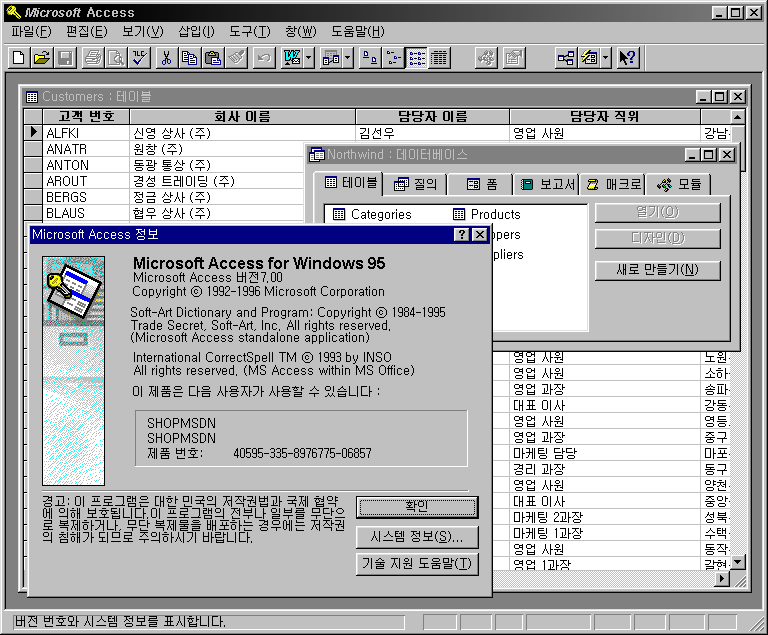Click the OfficeLinks Word merge icon
The width and height of the screenshot is (768, 635).
[292, 58]
